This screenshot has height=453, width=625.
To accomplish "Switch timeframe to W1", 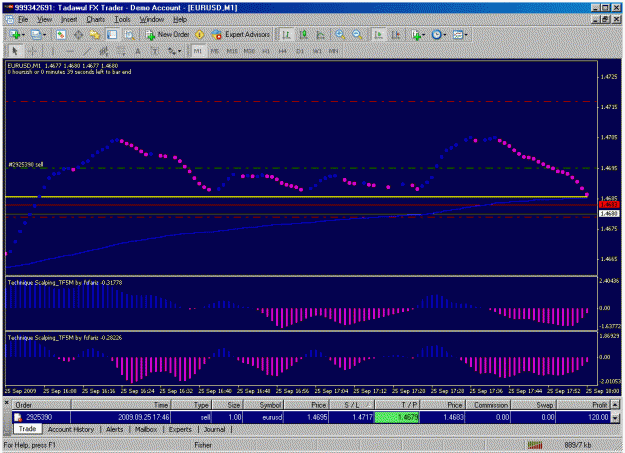I will click(317, 51).
